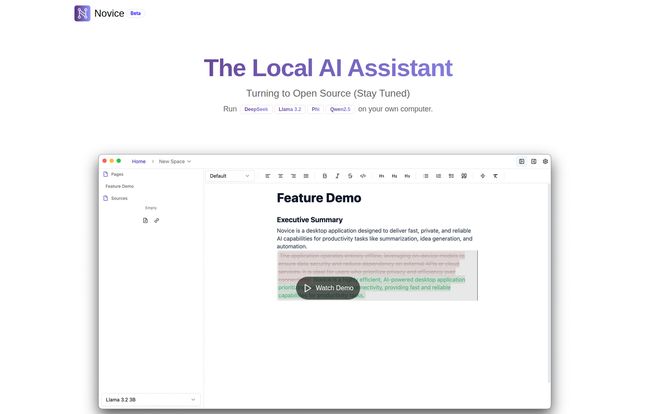Open the settings gear icon
This screenshot has width=650, height=414.
click(x=545, y=161)
